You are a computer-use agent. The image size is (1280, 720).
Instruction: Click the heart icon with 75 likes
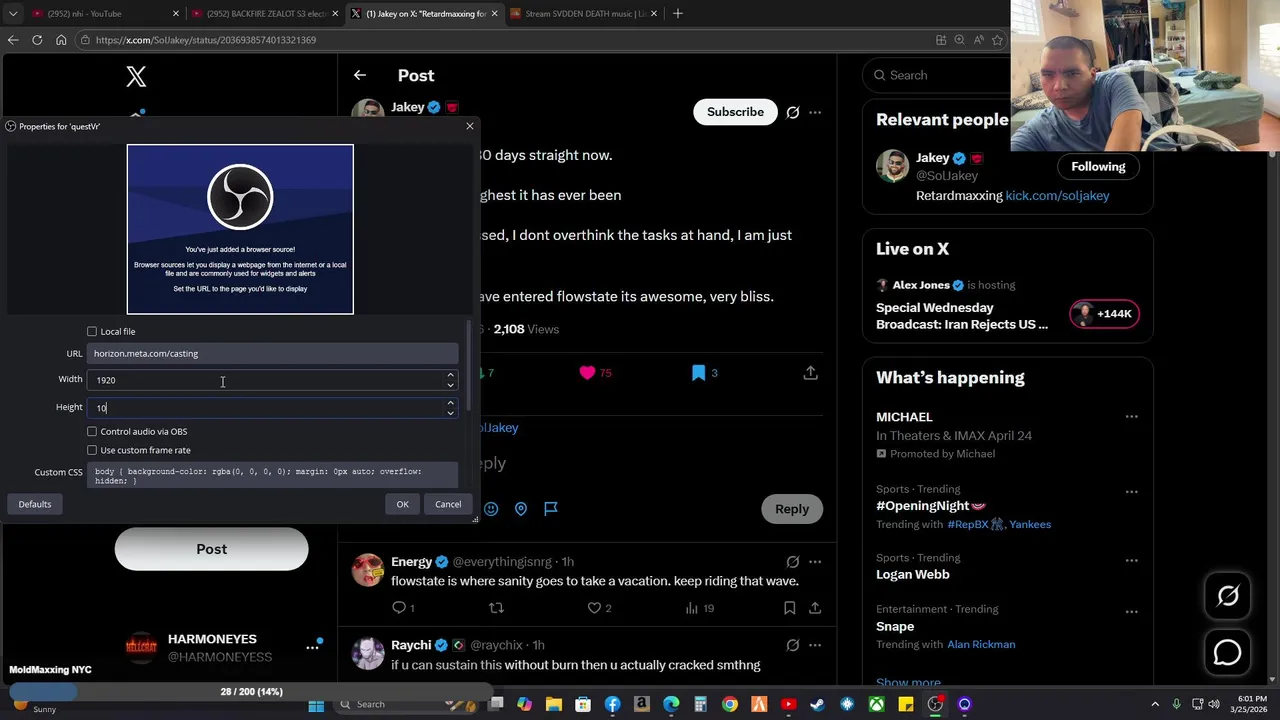tap(587, 372)
